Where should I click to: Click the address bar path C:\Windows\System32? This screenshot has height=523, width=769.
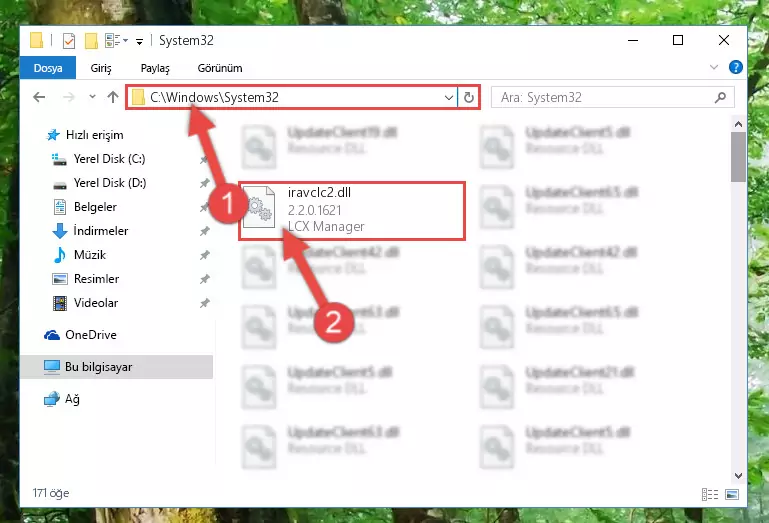214,97
